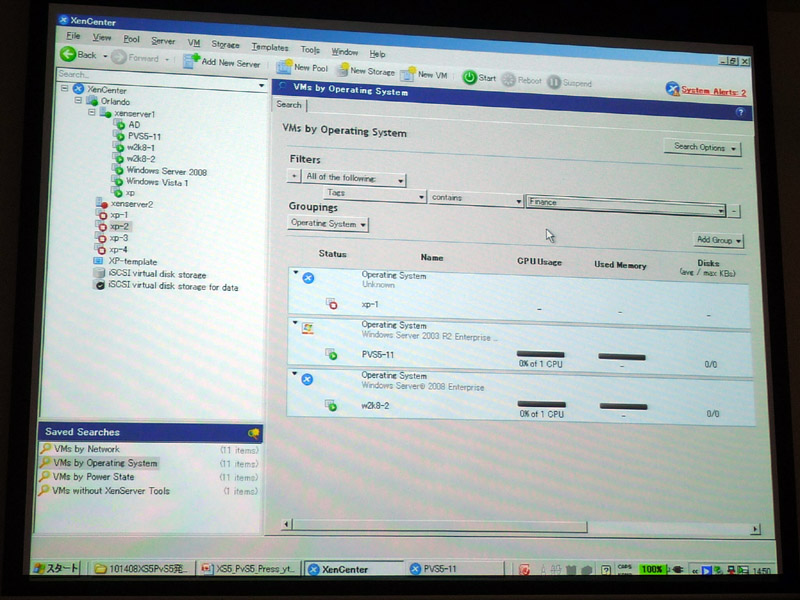
Task: Open the Templates menu
Action: pos(269,47)
